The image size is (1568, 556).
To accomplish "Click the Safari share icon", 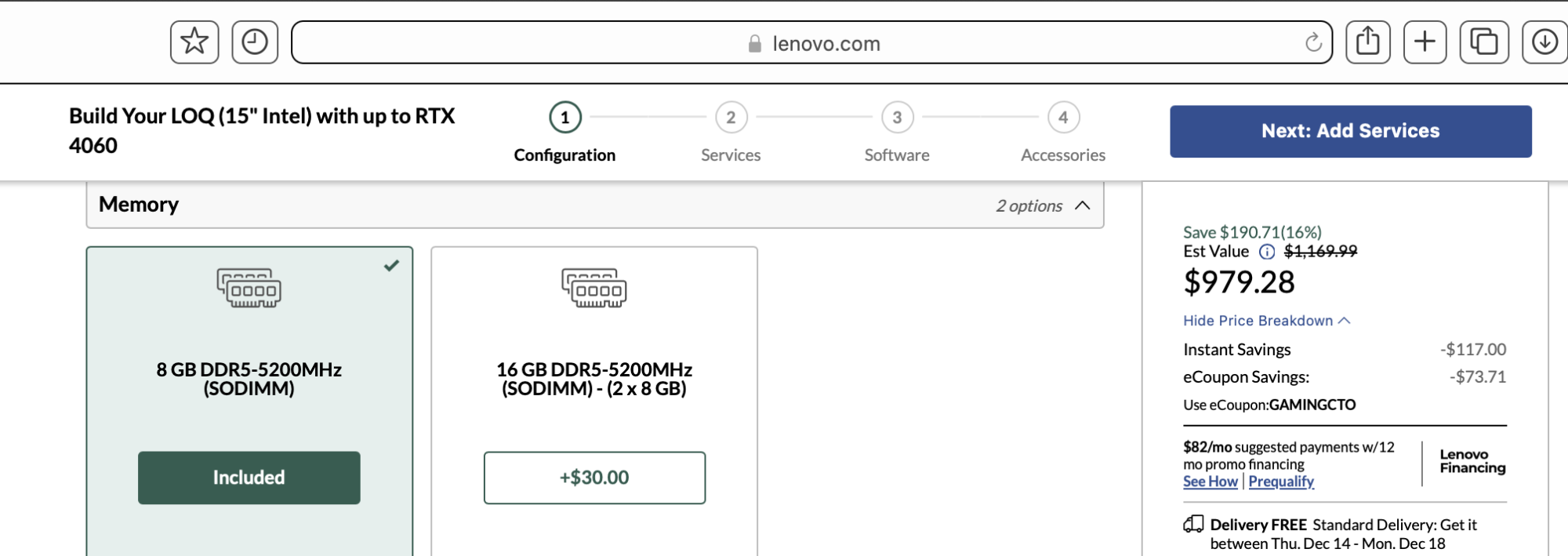I will point(1368,42).
